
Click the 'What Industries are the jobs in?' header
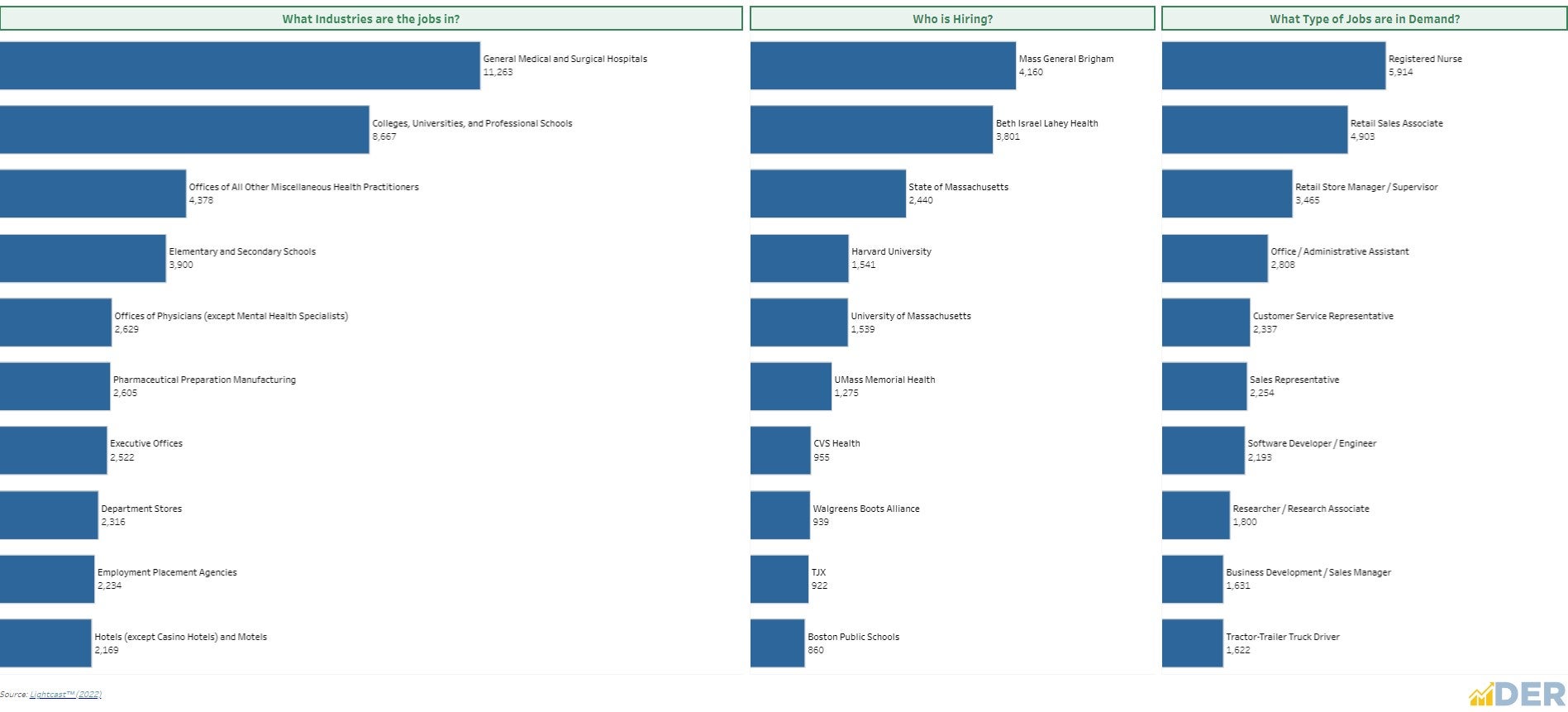[370, 19]
